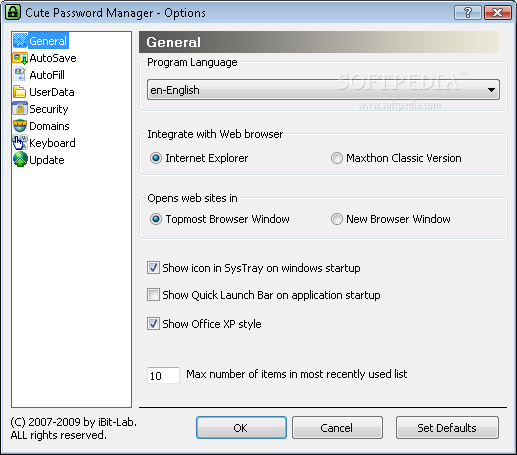Screen dimensions: 517x455
Task: Click the Update globe arrow icon
Action: [20, 160]
